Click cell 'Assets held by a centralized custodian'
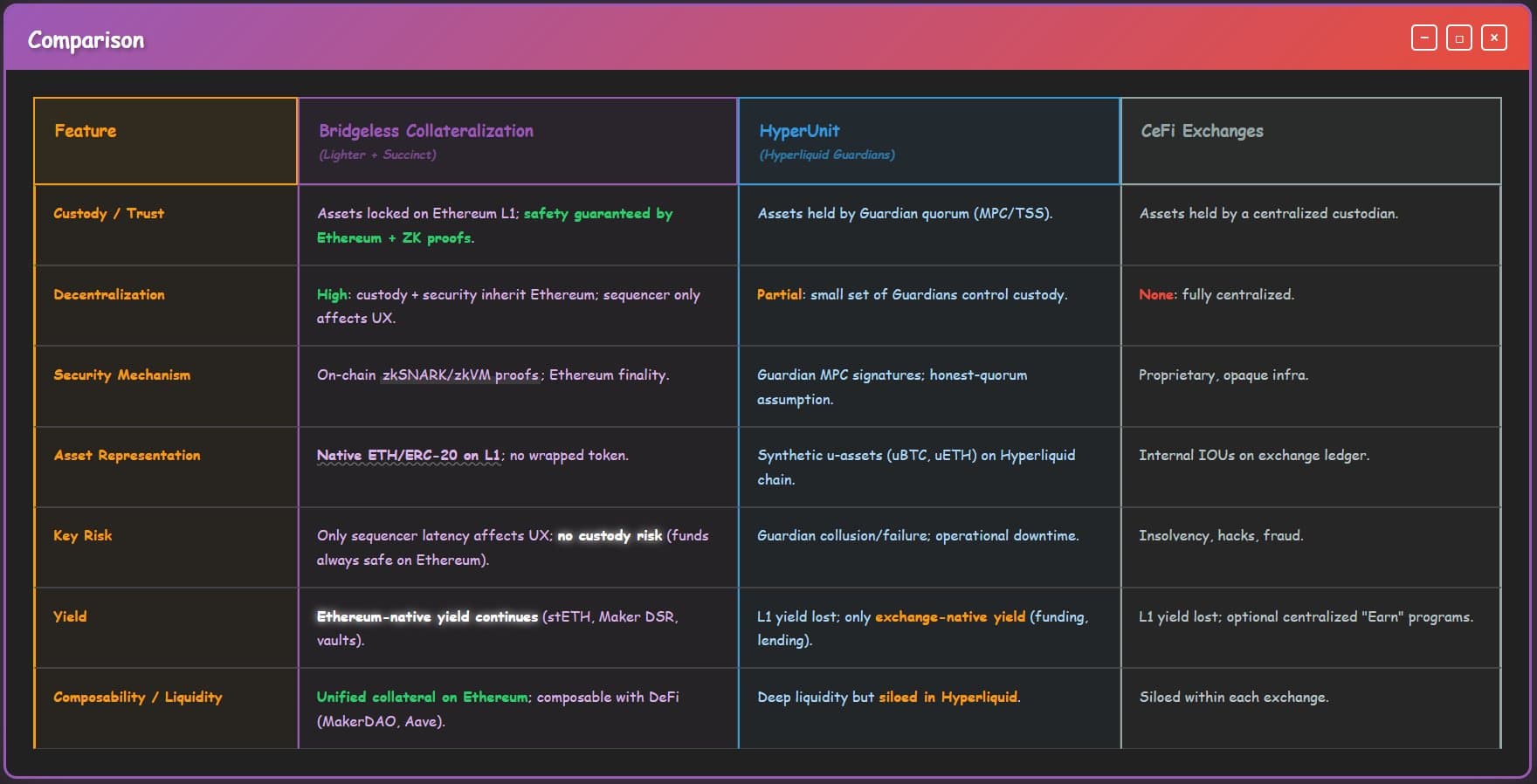This screenshot has width=1537, height=784. (x=1311, y=225)
